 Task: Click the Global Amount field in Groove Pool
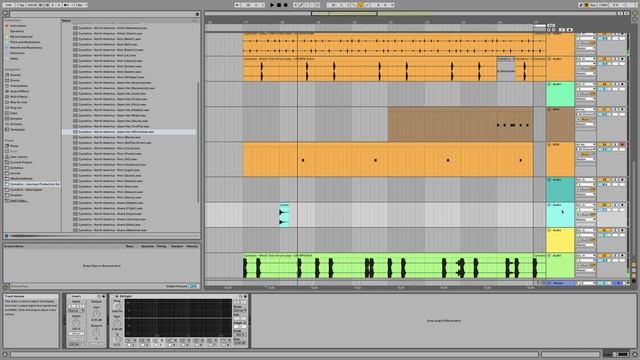click(193, 286)
